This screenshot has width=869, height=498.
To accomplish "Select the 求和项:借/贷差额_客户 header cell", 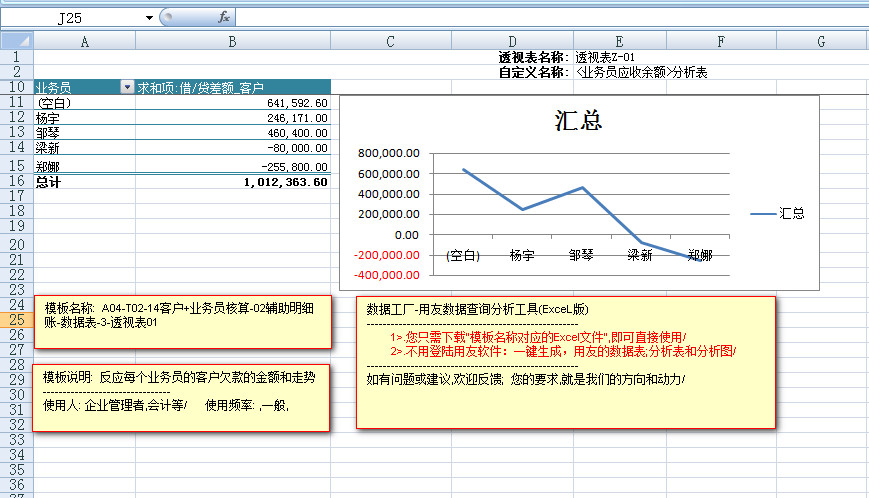I will point(232,87).
